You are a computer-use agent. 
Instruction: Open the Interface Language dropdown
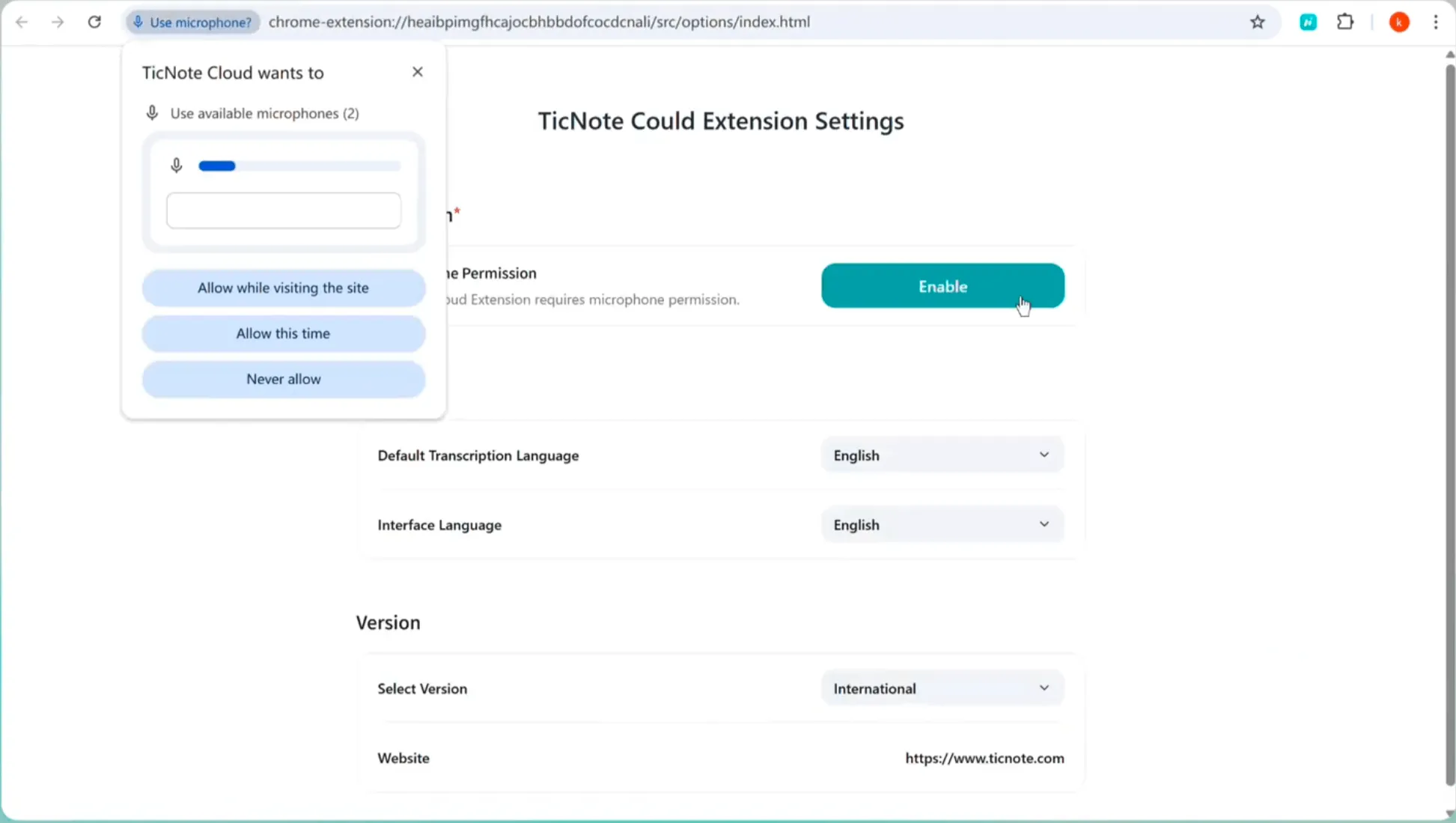click(x=942, y=524)
